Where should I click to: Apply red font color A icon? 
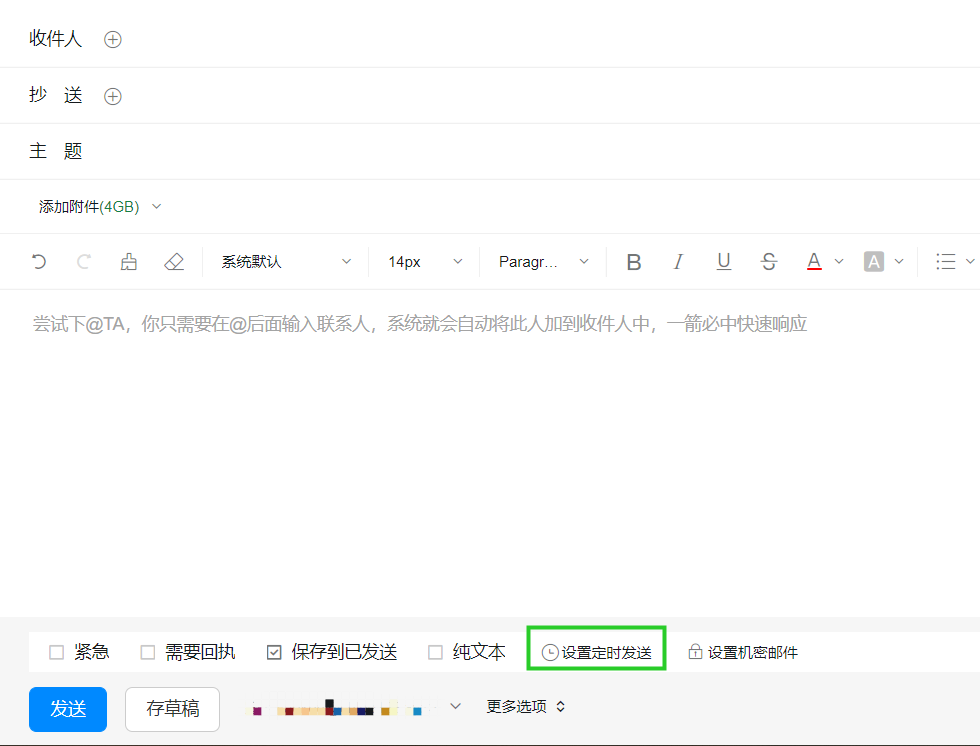coord(814,262)
